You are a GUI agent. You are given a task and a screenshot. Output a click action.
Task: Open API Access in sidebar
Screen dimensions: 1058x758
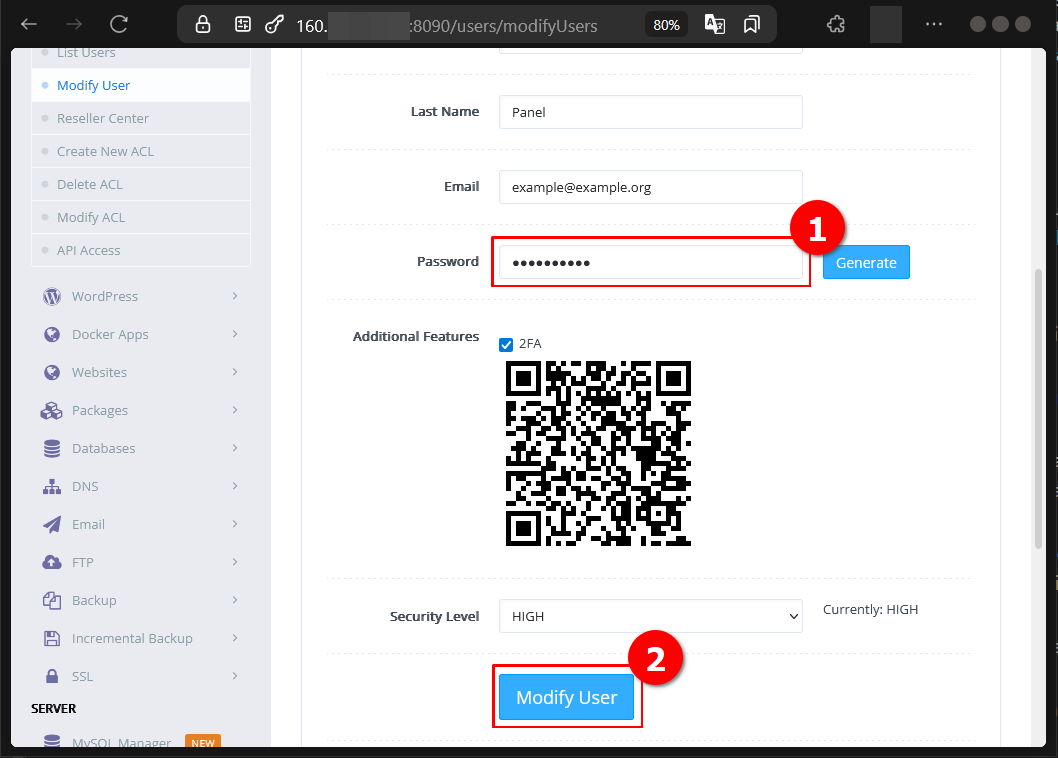(141, 250)
